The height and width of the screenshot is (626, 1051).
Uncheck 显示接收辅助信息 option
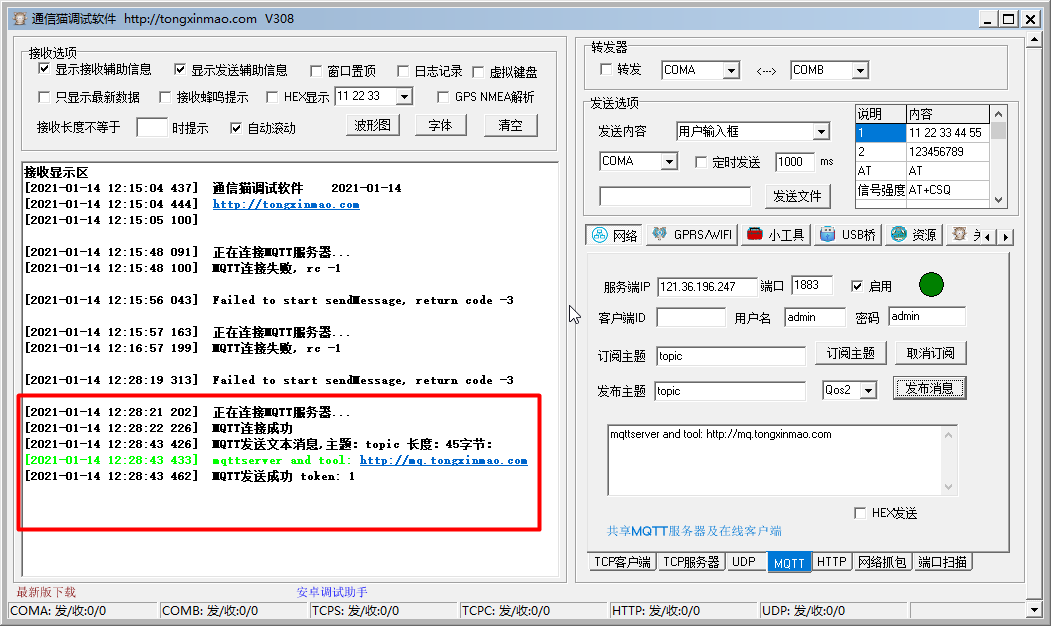[43, 68]
